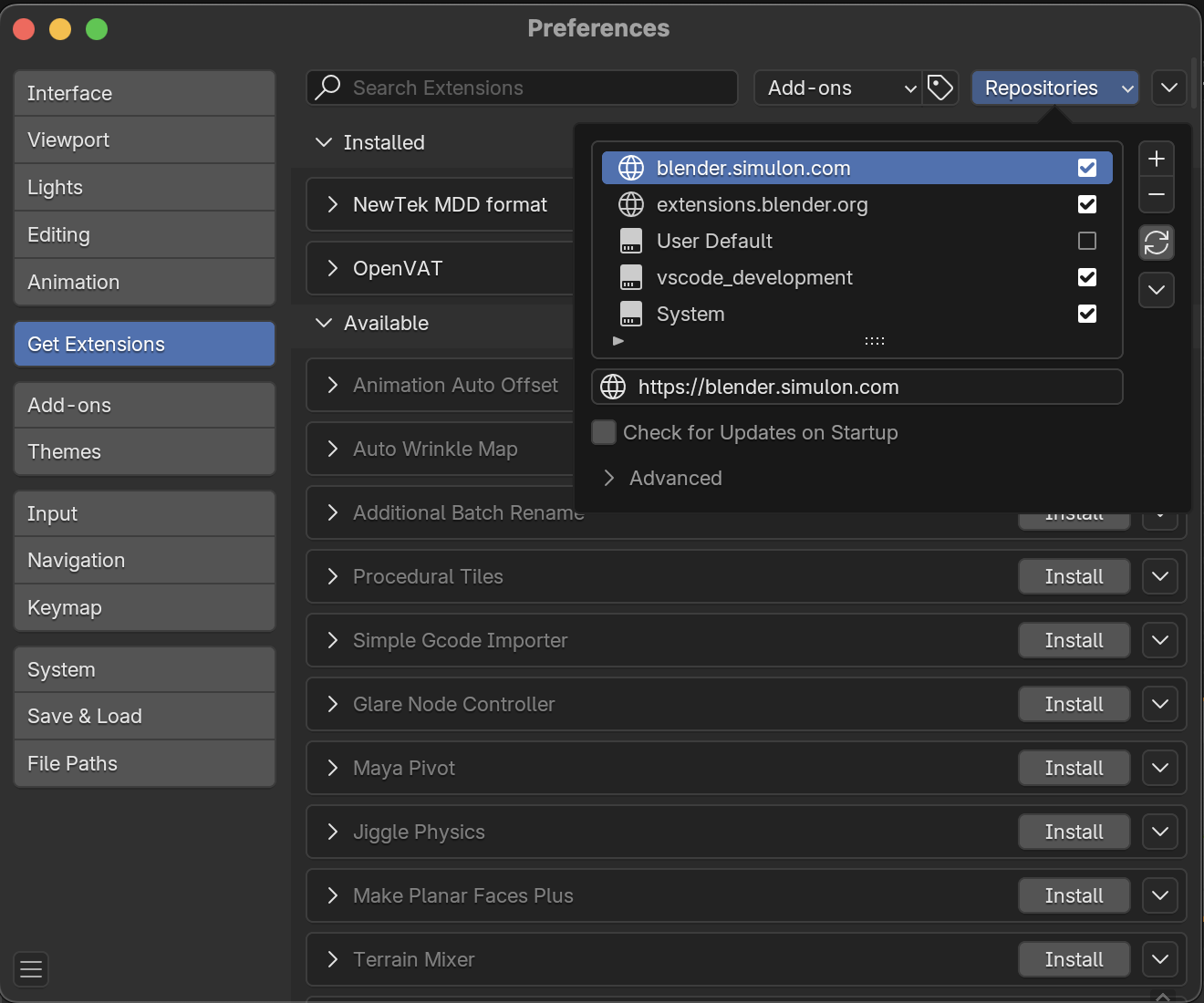Image resolution: width=1204 pixels, height=1003 pixels.
Task: Click the disk icon beside vscode_development
Action: (x=631, y=277)
